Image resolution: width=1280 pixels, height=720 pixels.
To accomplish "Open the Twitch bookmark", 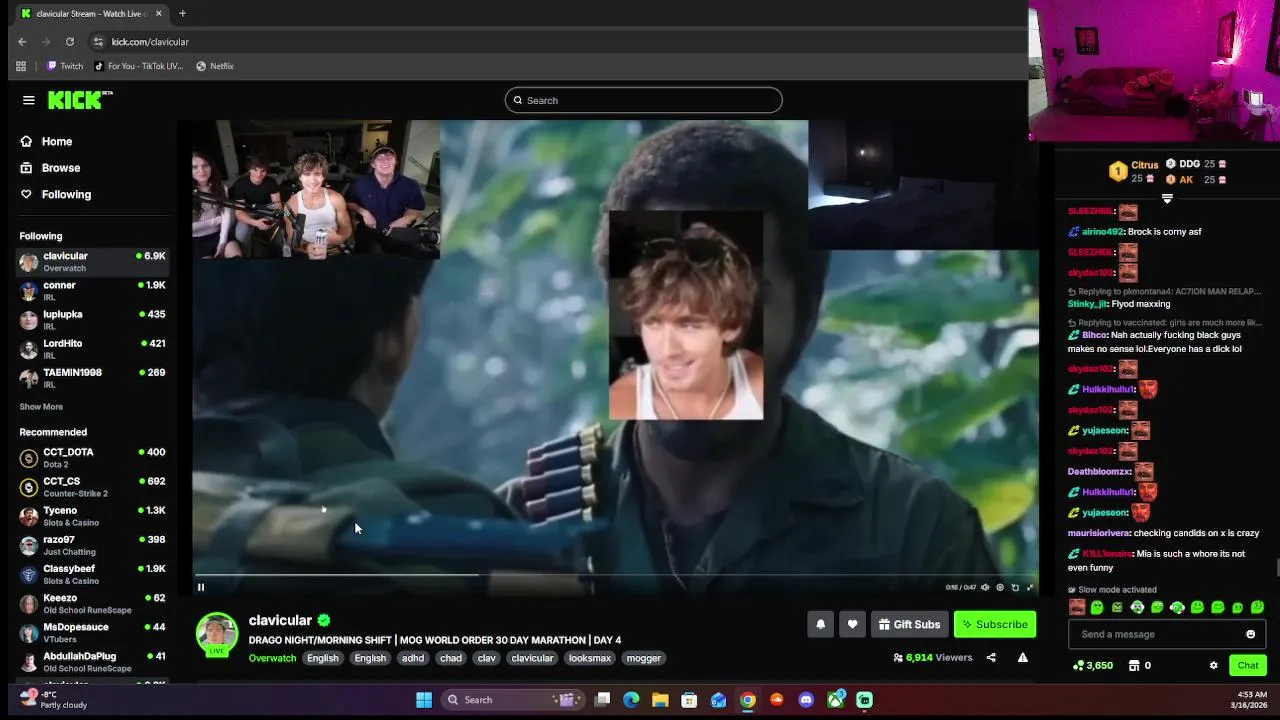I will (65, 66).
